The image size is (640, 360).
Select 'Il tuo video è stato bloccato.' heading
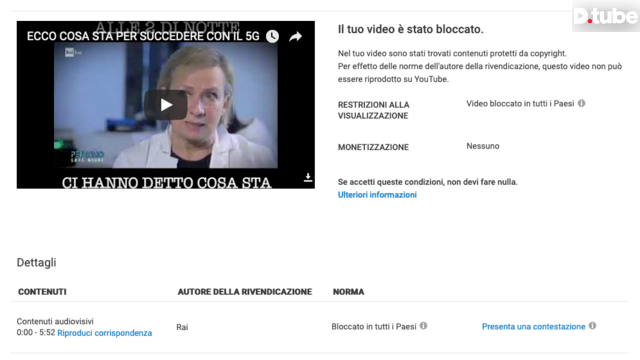(410, 29)
